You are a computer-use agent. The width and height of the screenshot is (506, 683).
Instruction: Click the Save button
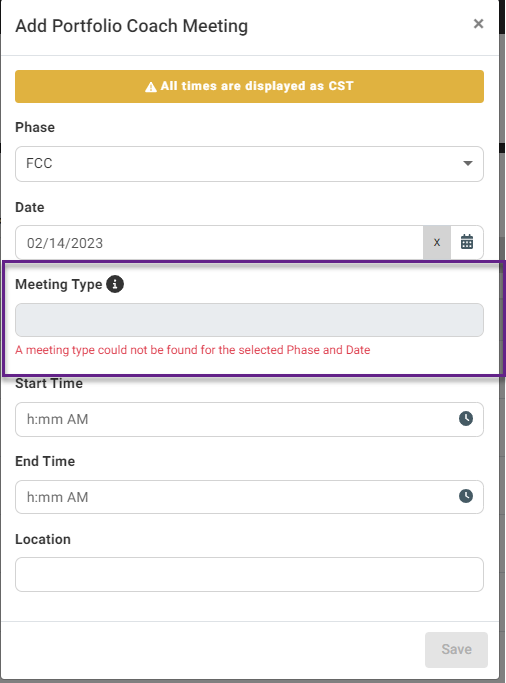point(456,649)
